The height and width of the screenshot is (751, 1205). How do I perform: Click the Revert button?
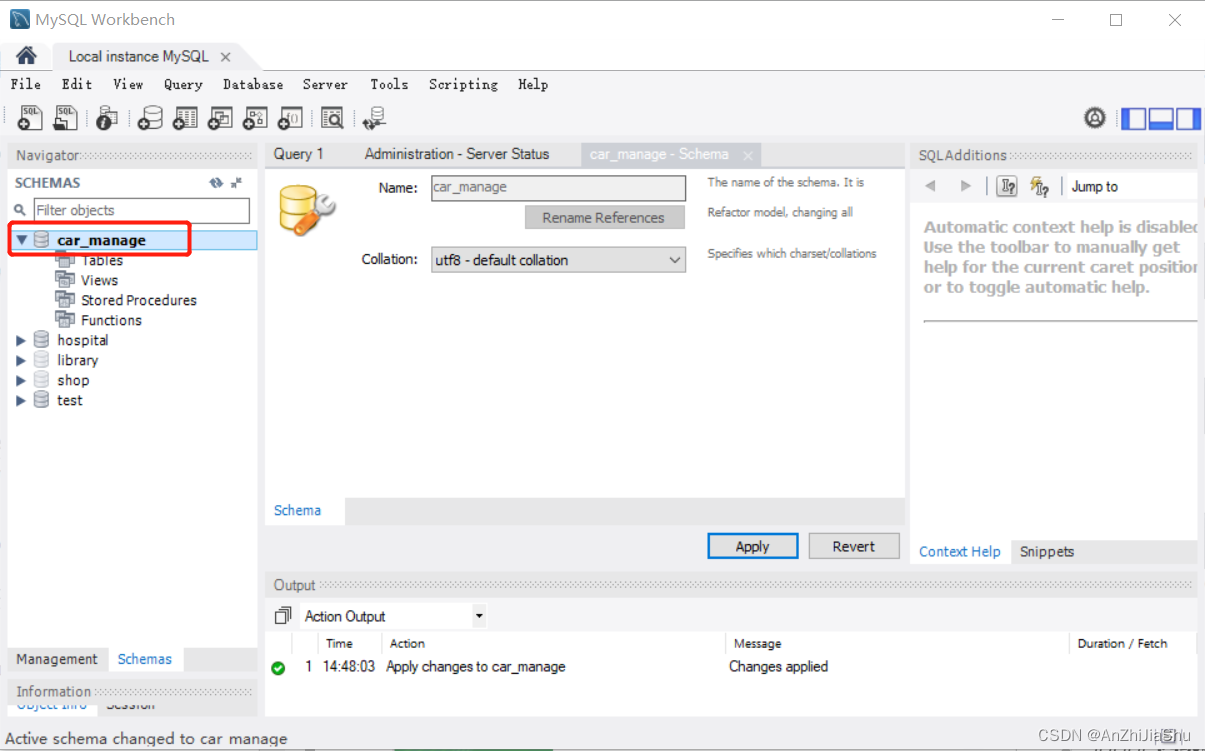pyautogui.click(x=853, y=546)
